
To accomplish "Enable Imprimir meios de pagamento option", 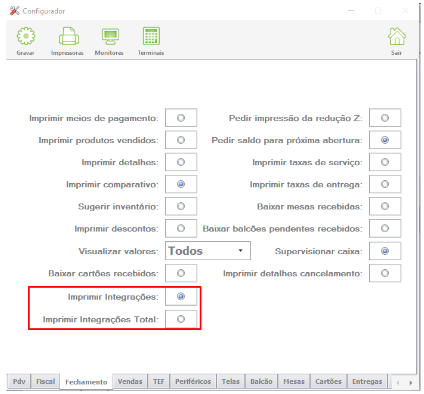I will click(181, 118).
